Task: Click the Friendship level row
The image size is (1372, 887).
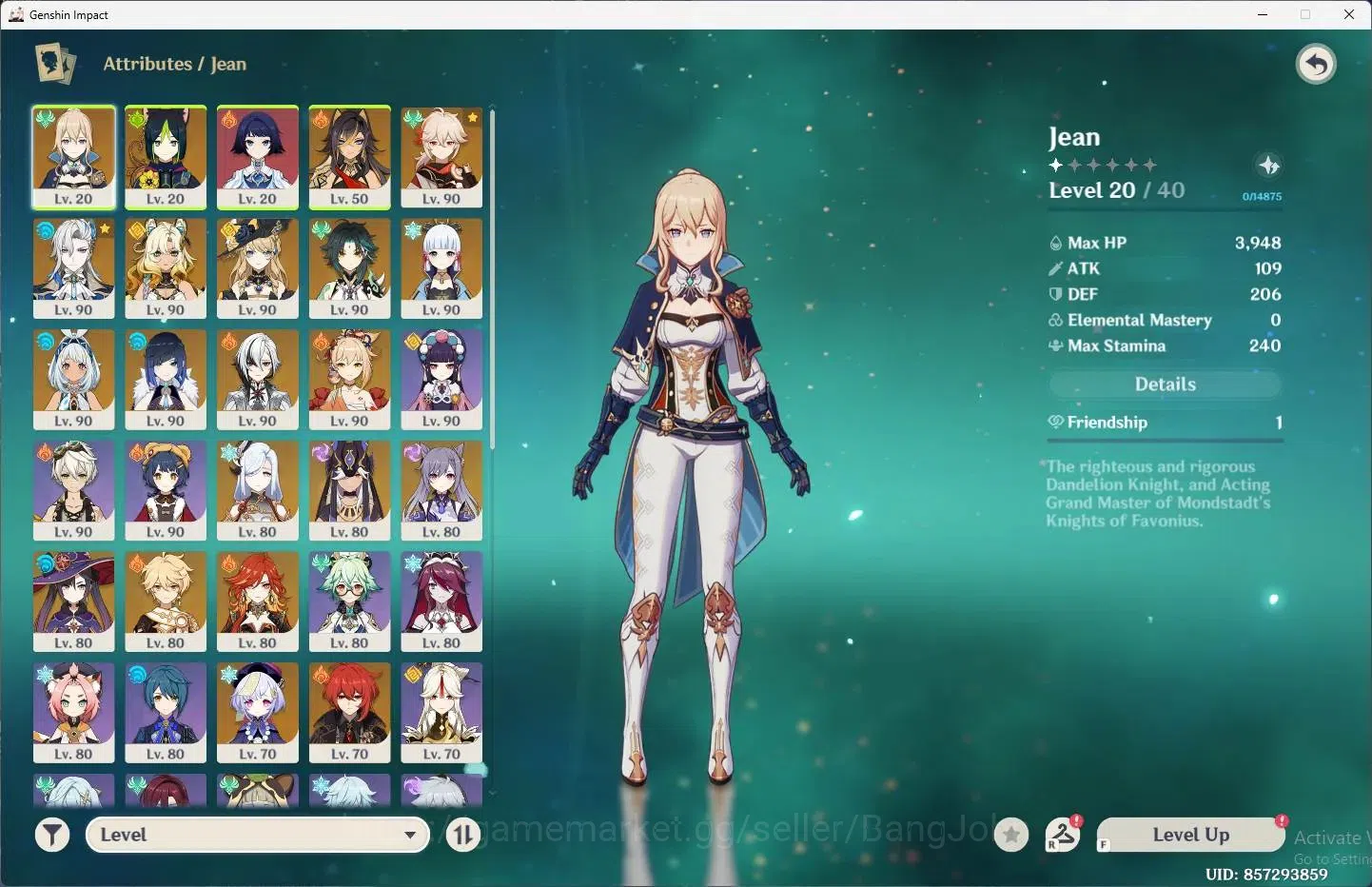Action: 1166,423
